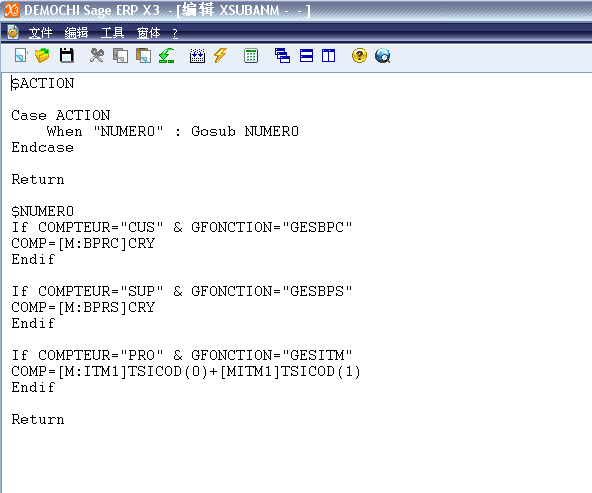Paste using the clipboard pages icon
This screenshot has width=592, height=493.
pos(143,56)
